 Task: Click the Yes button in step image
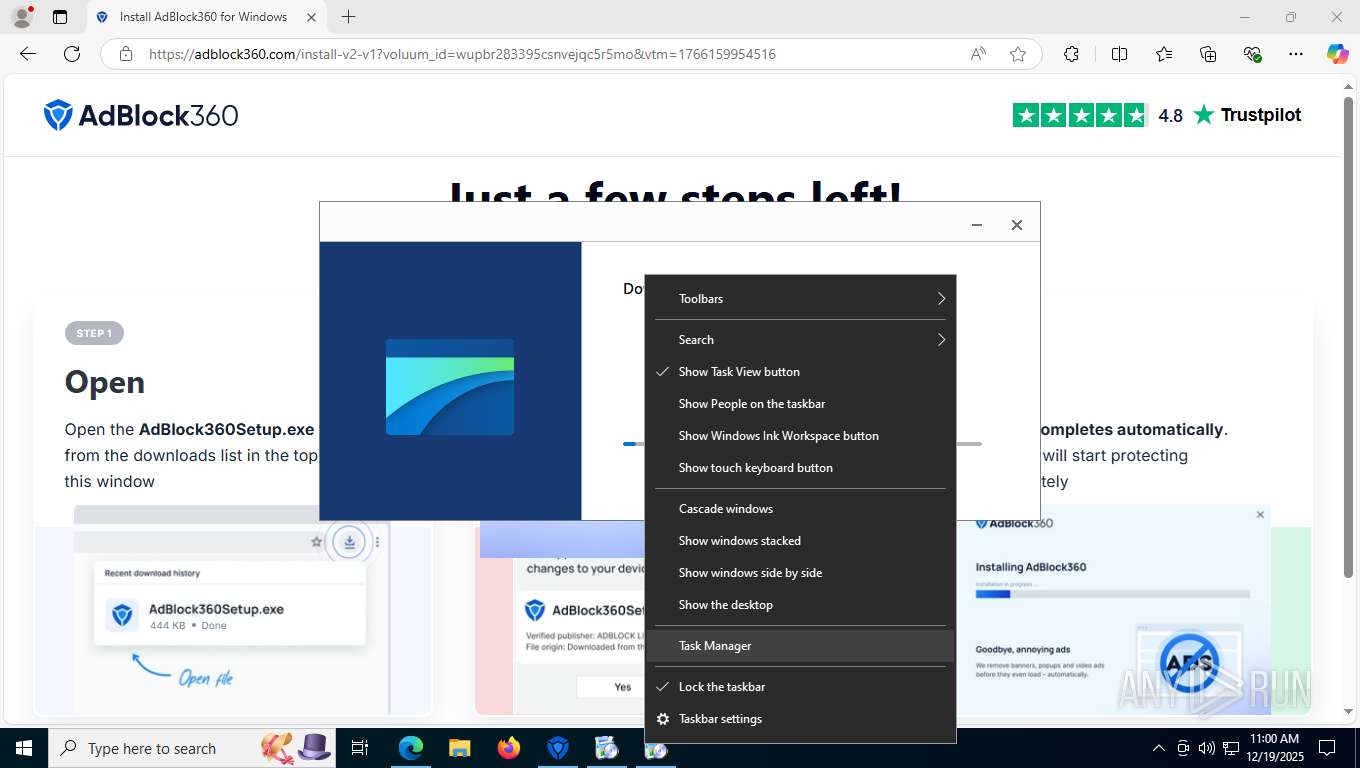623,687
